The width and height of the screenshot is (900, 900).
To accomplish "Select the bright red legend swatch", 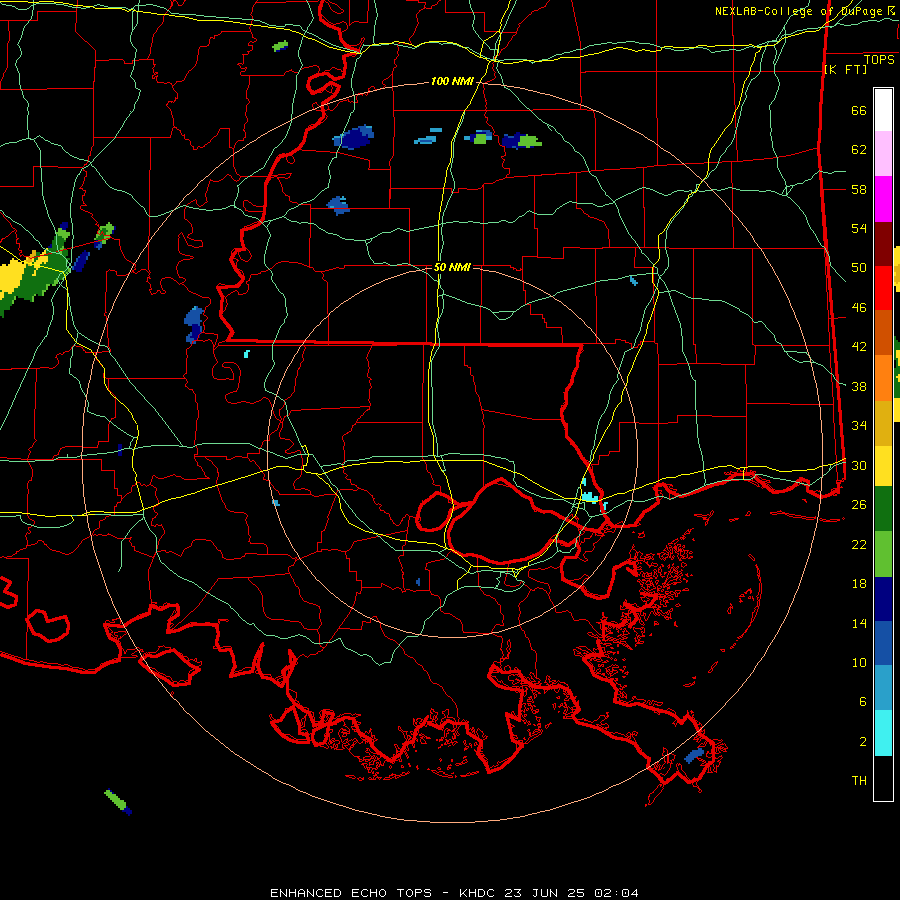I will click(x=883, y=289).
